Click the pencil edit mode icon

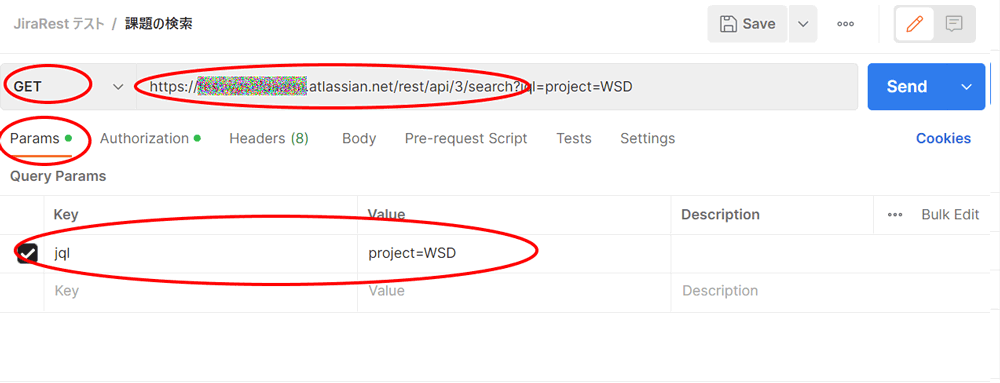pos(915,24)
